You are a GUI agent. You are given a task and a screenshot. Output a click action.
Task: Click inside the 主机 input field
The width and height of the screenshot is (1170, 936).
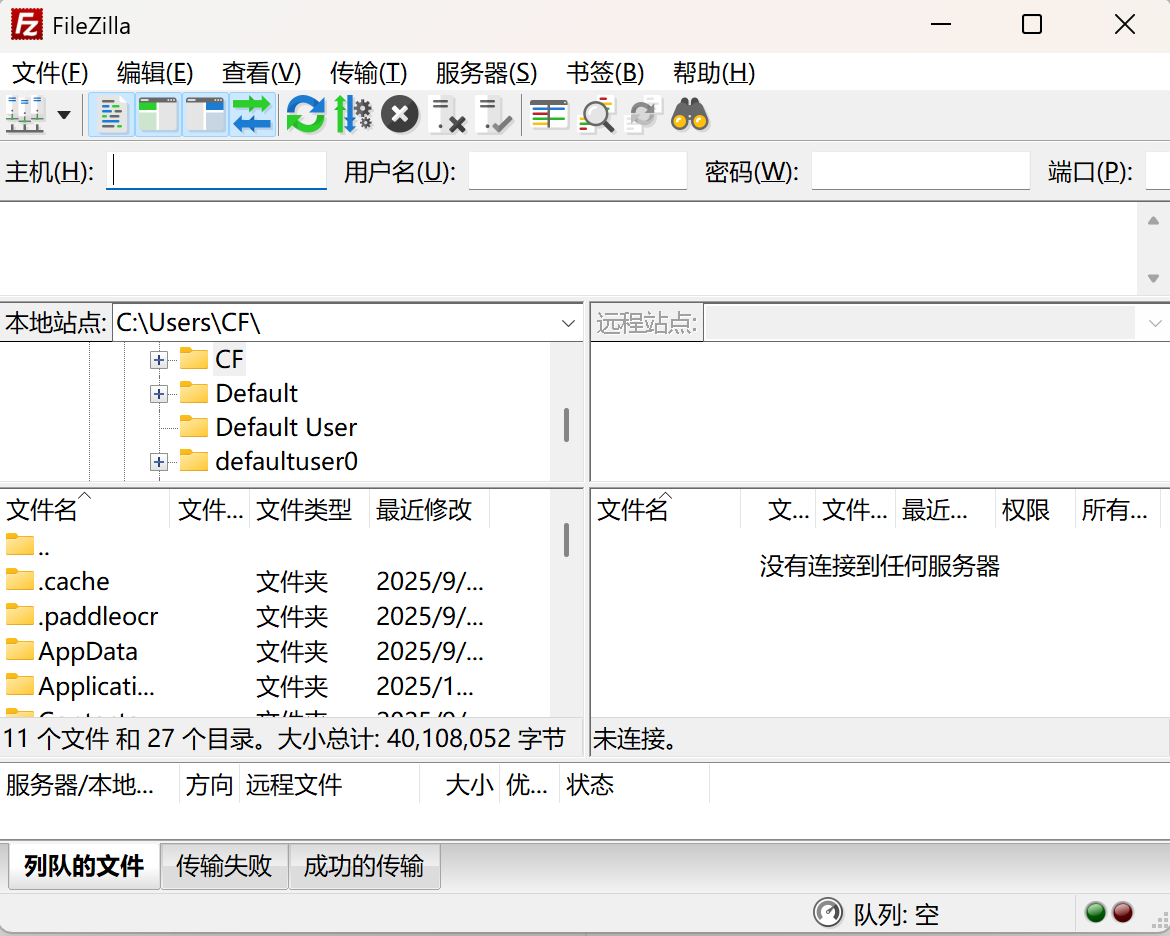(x=215, y=171)
